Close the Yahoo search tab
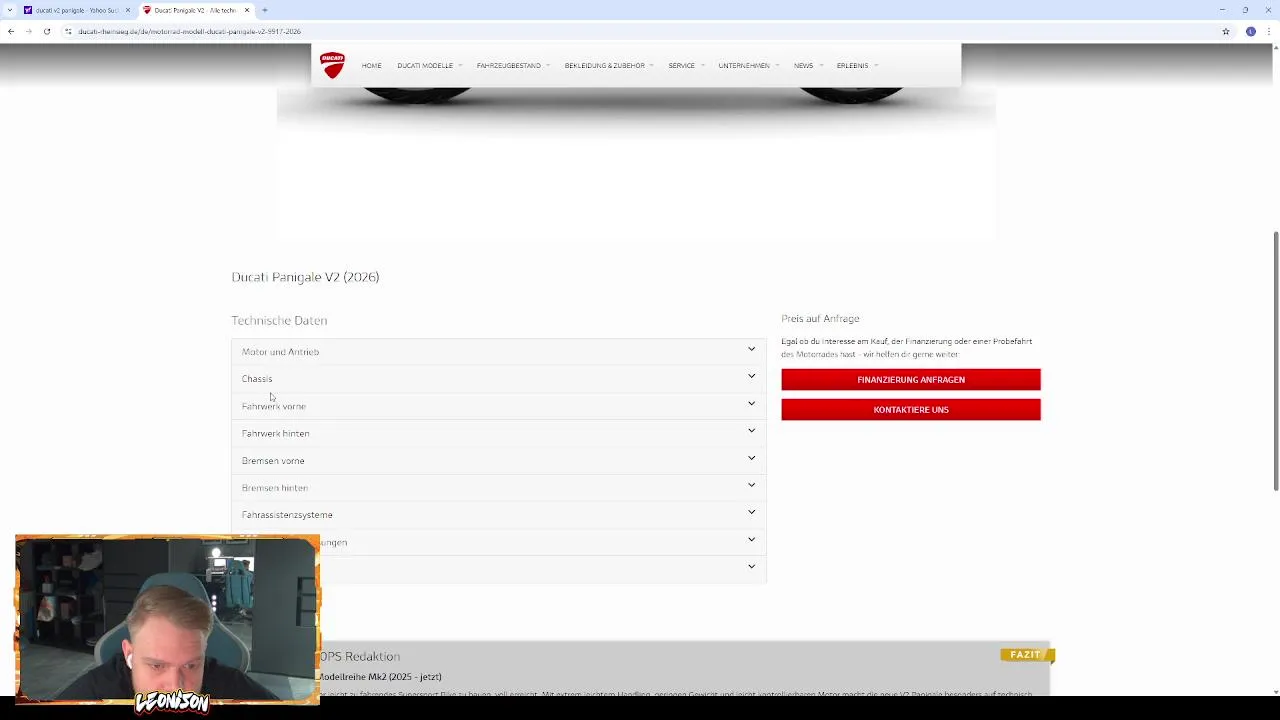The image size is (1280, 720). 127,10
